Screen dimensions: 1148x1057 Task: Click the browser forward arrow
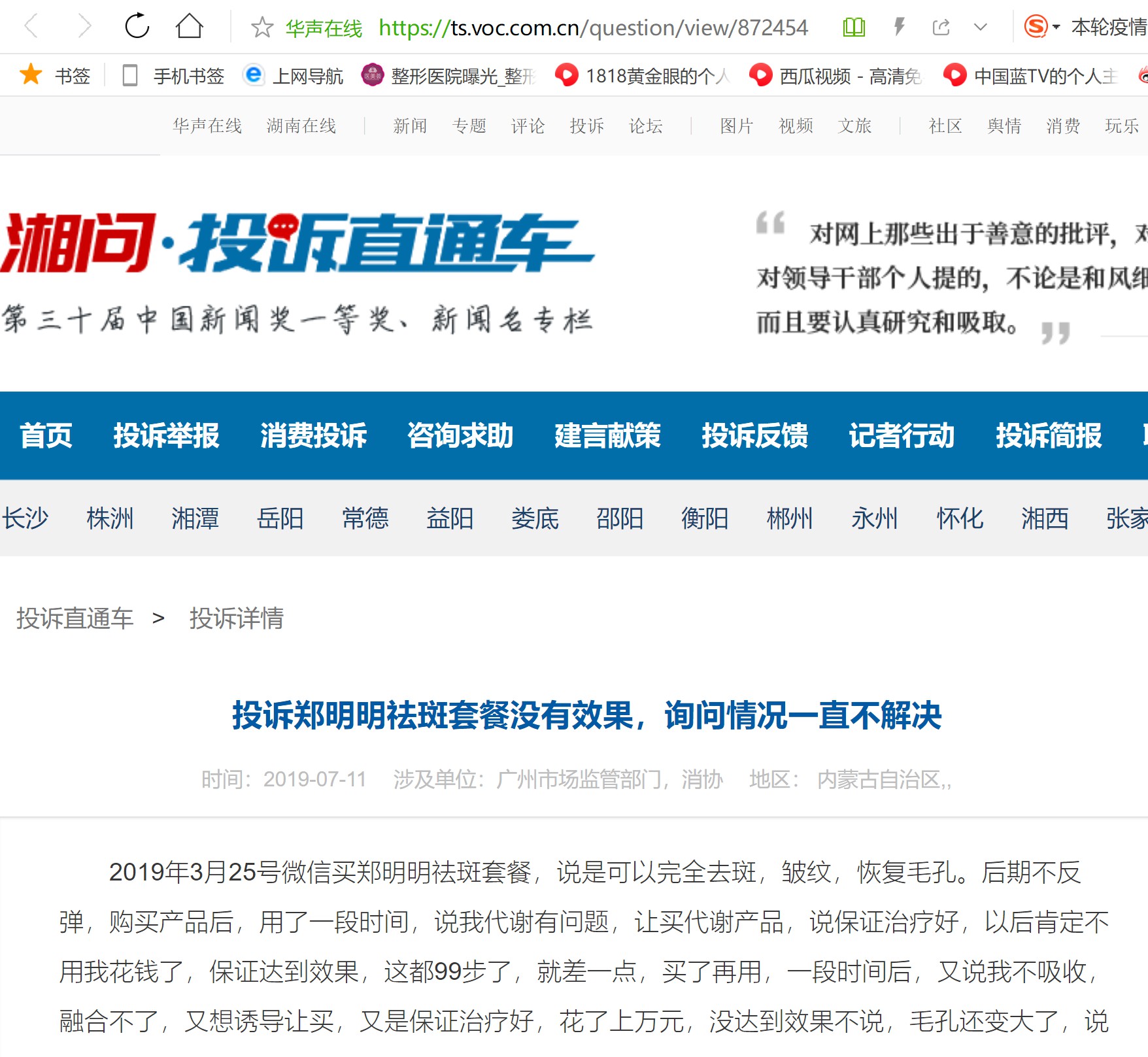(x=84, y=27)
